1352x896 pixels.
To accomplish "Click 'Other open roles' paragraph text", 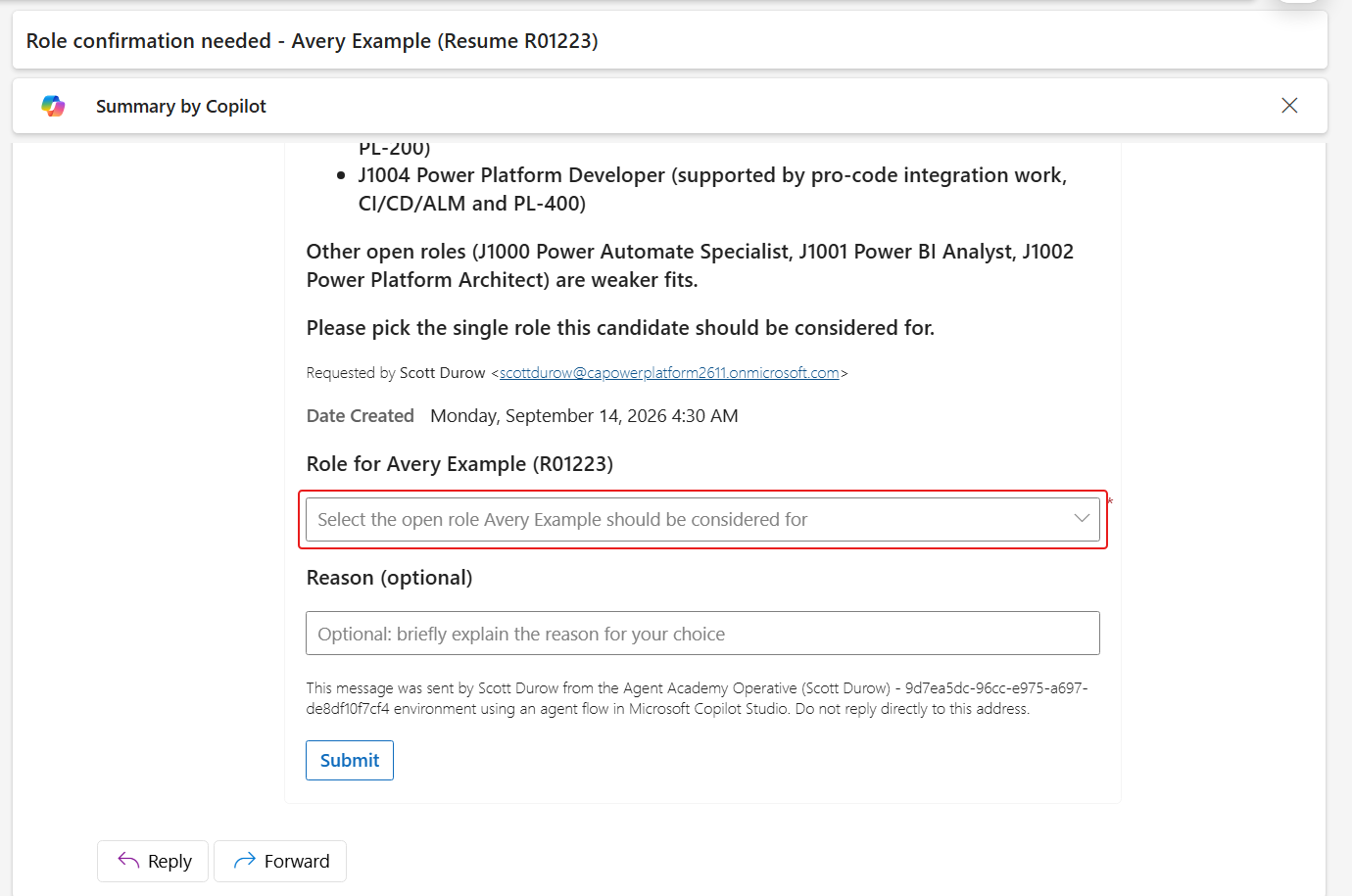I will tap(690, 265).
